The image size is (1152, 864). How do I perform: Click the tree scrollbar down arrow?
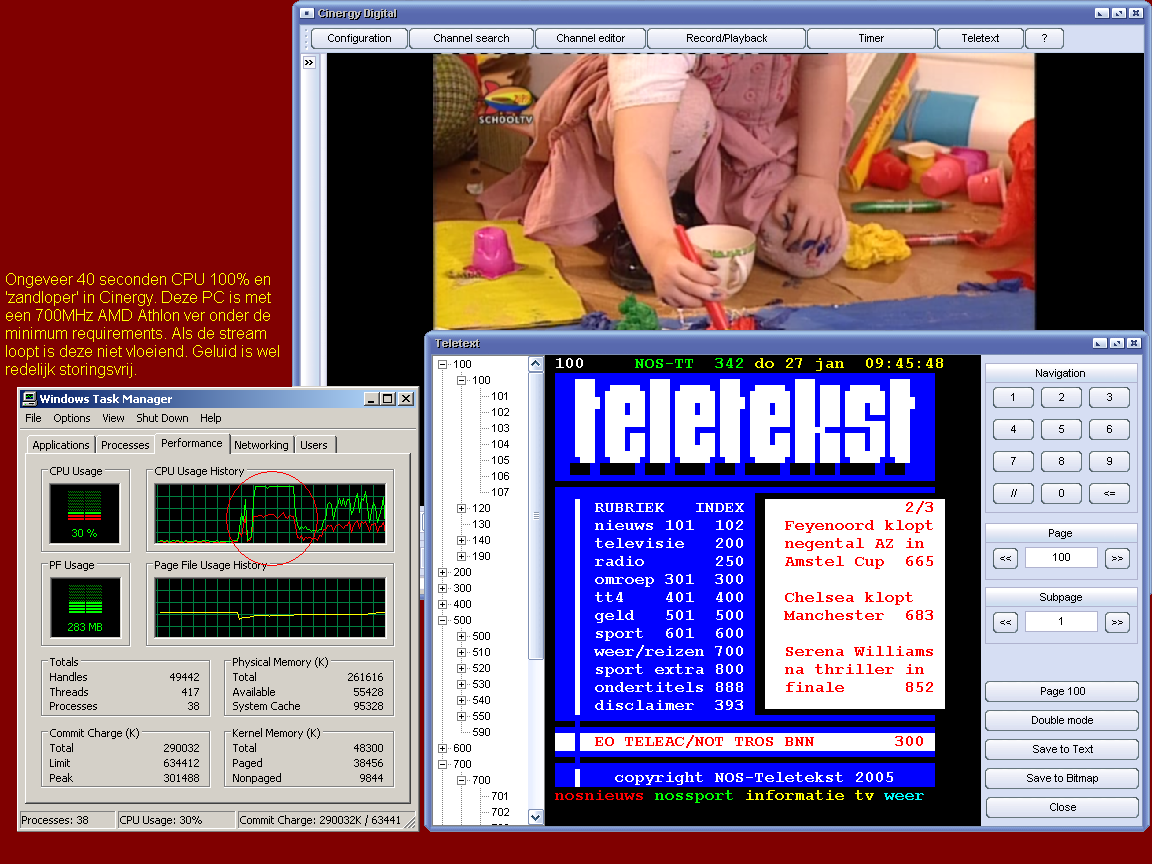tap(536, 817)
